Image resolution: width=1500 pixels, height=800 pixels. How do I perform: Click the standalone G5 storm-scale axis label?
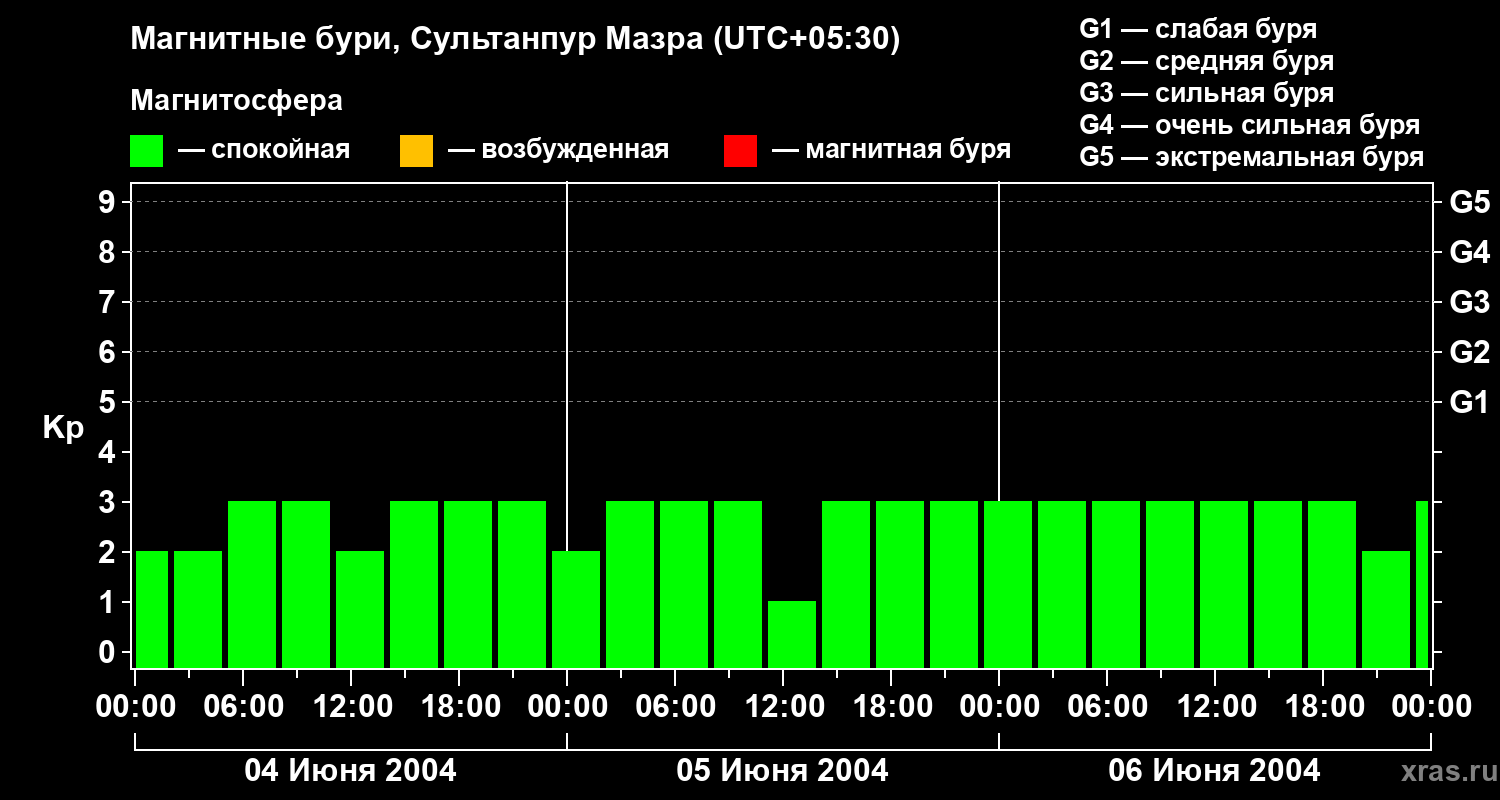point(1470,202)
